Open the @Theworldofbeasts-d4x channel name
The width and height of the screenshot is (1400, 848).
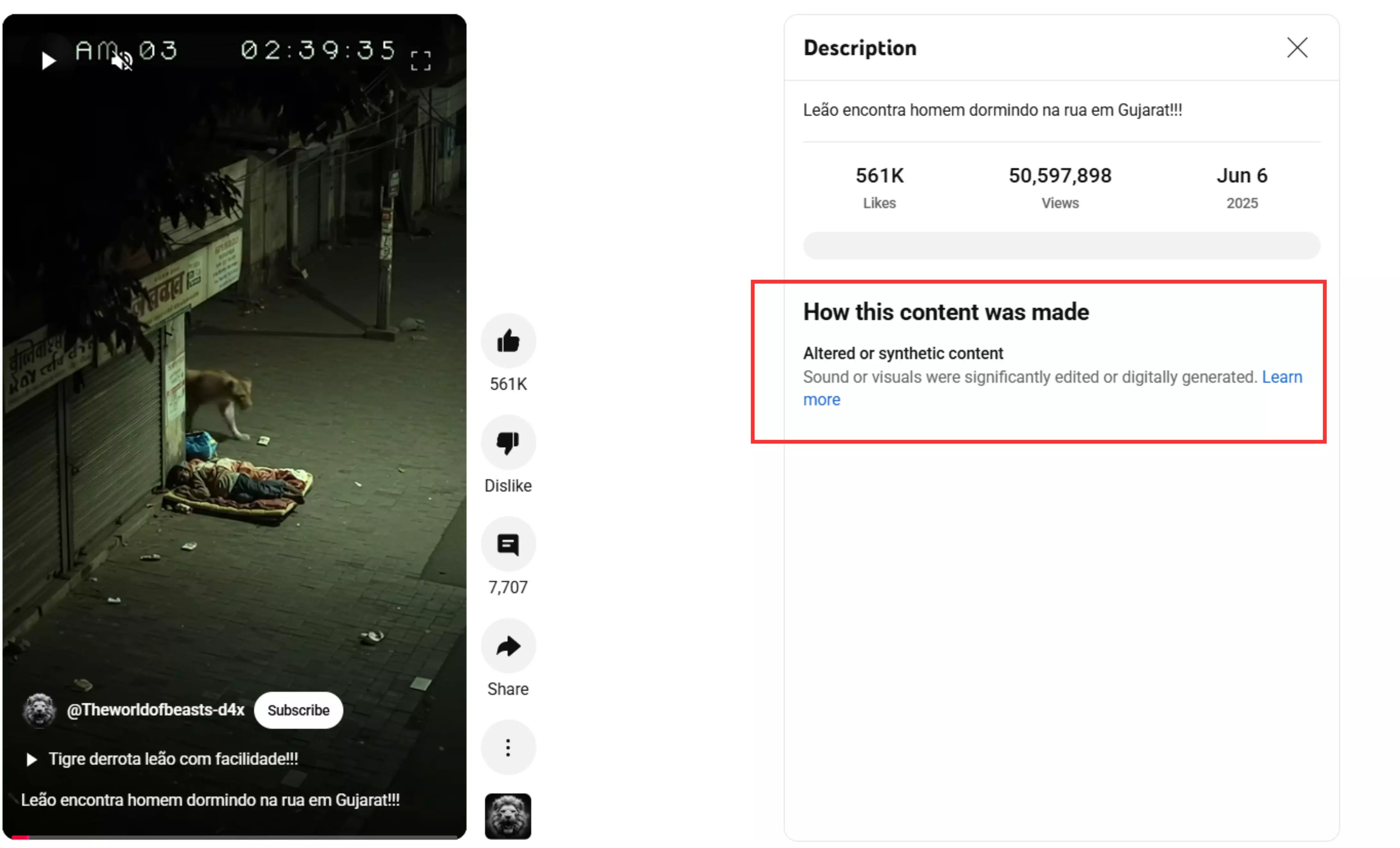[x=155, y=710]
